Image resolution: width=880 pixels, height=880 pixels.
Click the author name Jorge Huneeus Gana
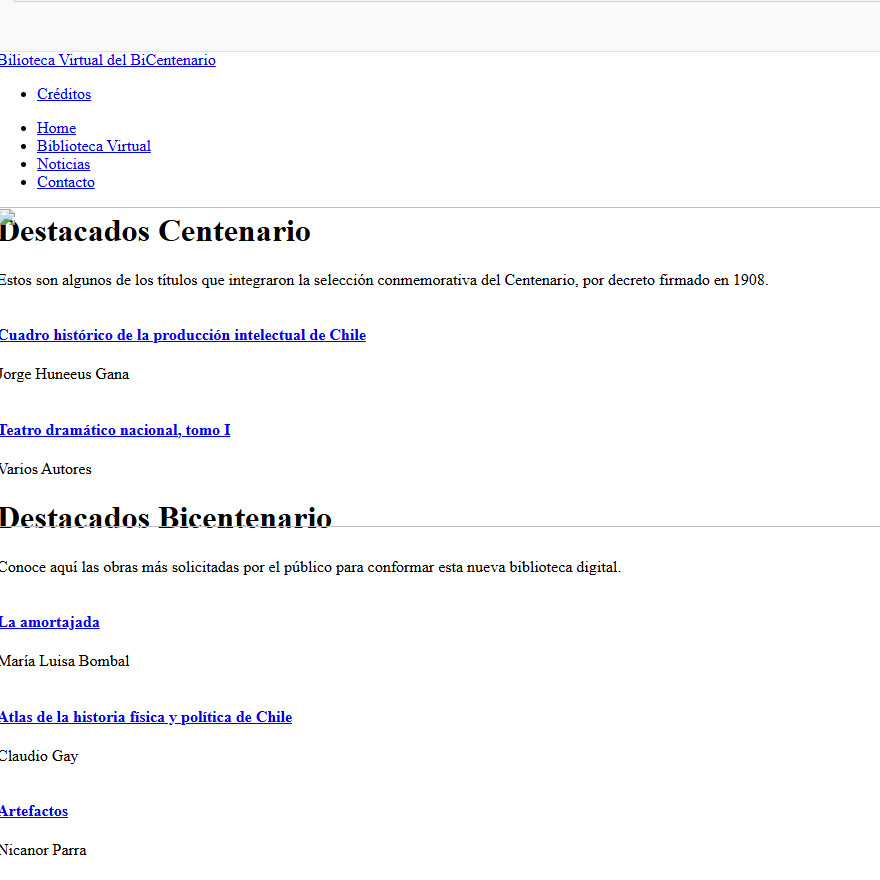[65, 374]
